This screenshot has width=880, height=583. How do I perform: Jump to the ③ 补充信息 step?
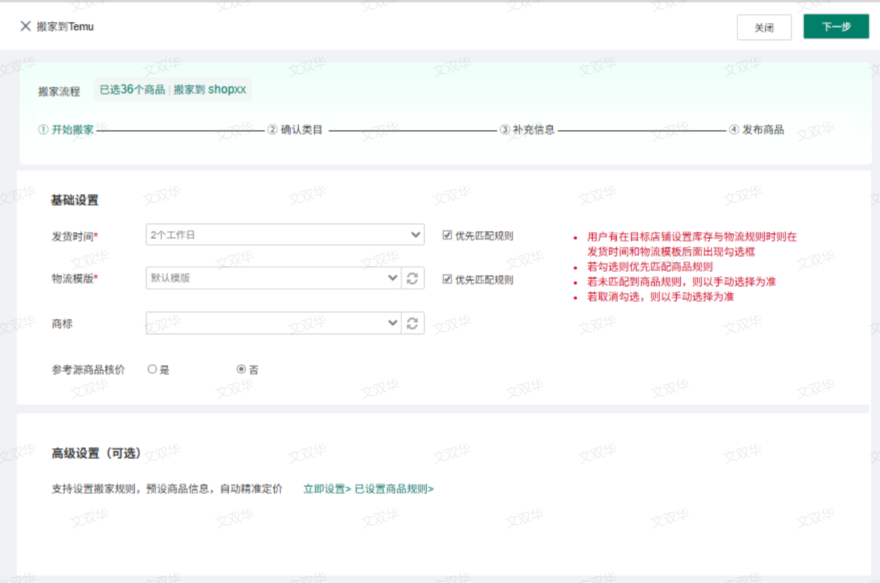(x=527, y=130)
